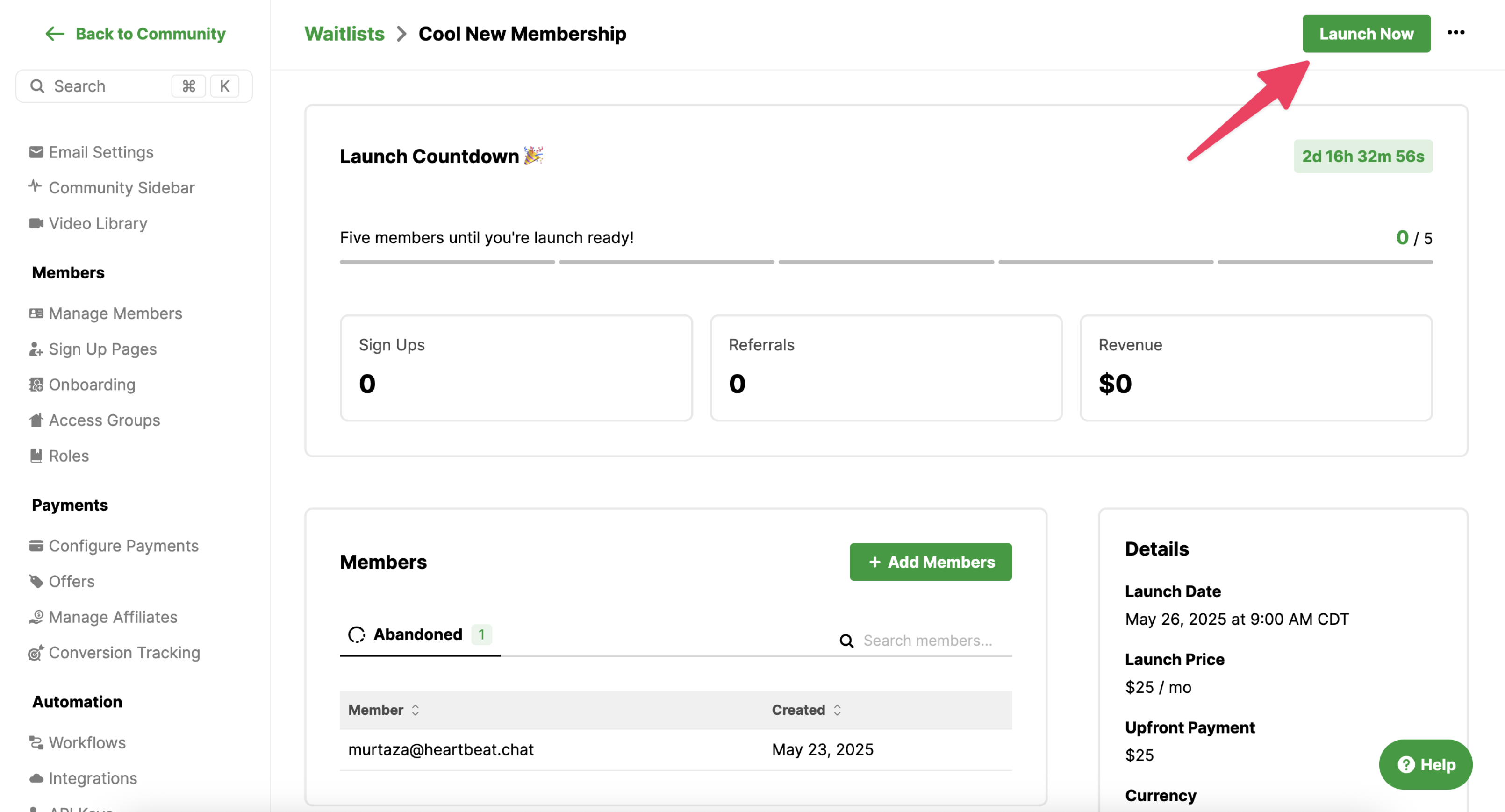Click the Workflows icon in Automation
Screen dimensions: 1505x812
(36, 742)
